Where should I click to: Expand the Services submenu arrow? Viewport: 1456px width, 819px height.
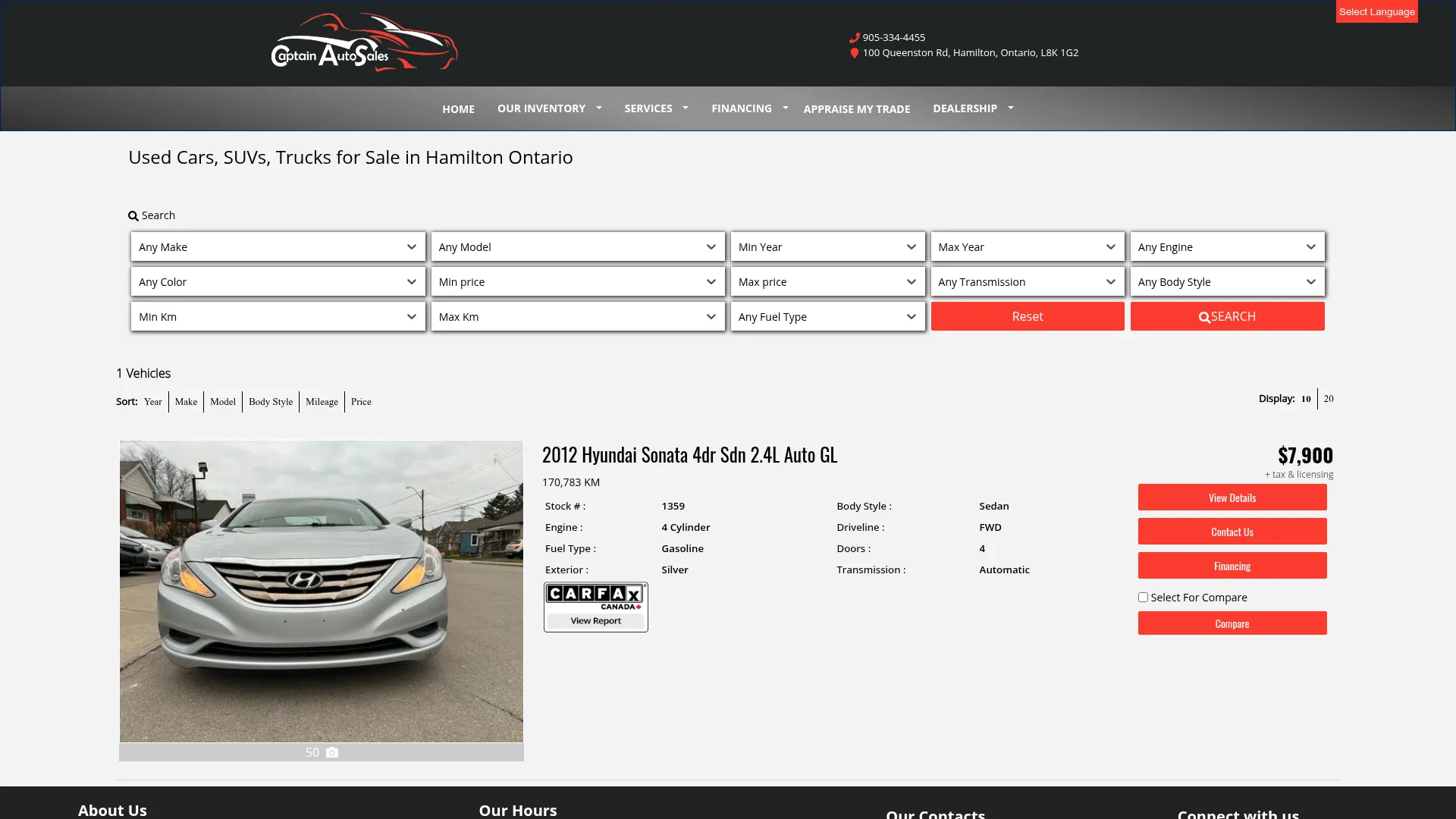point(686,108)
